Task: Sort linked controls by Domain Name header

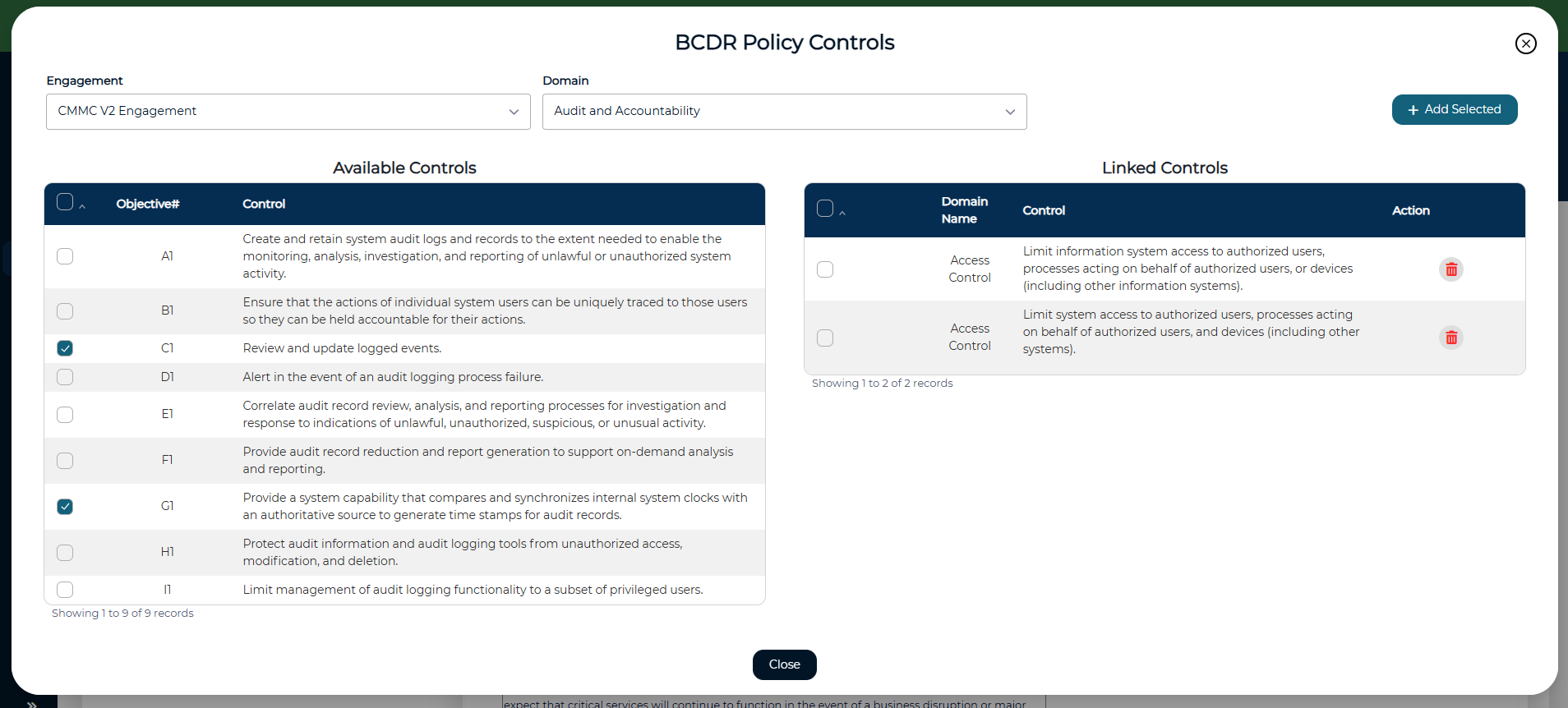Action: pyautogui.click(x=964, y=210)
